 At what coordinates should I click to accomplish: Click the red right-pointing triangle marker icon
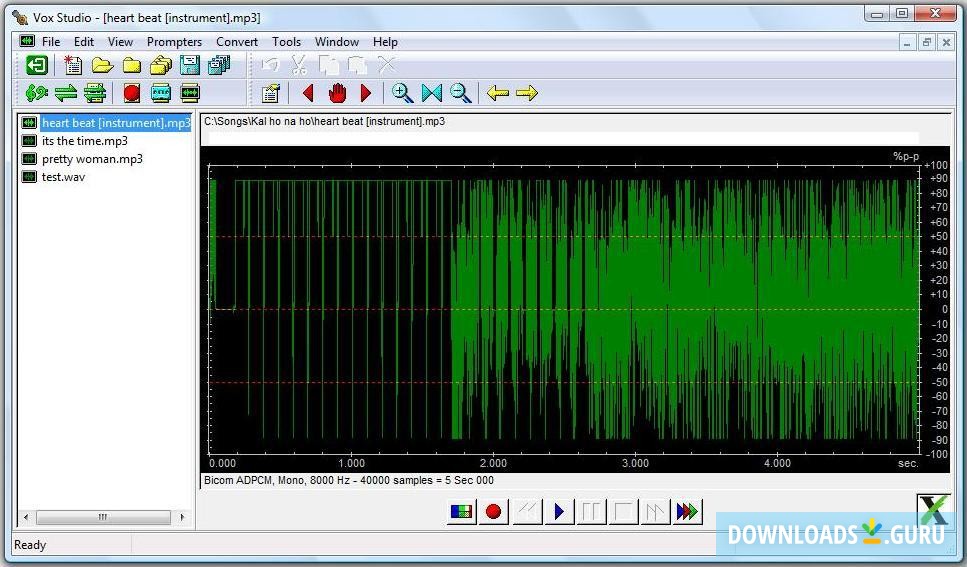pos(366,93)
